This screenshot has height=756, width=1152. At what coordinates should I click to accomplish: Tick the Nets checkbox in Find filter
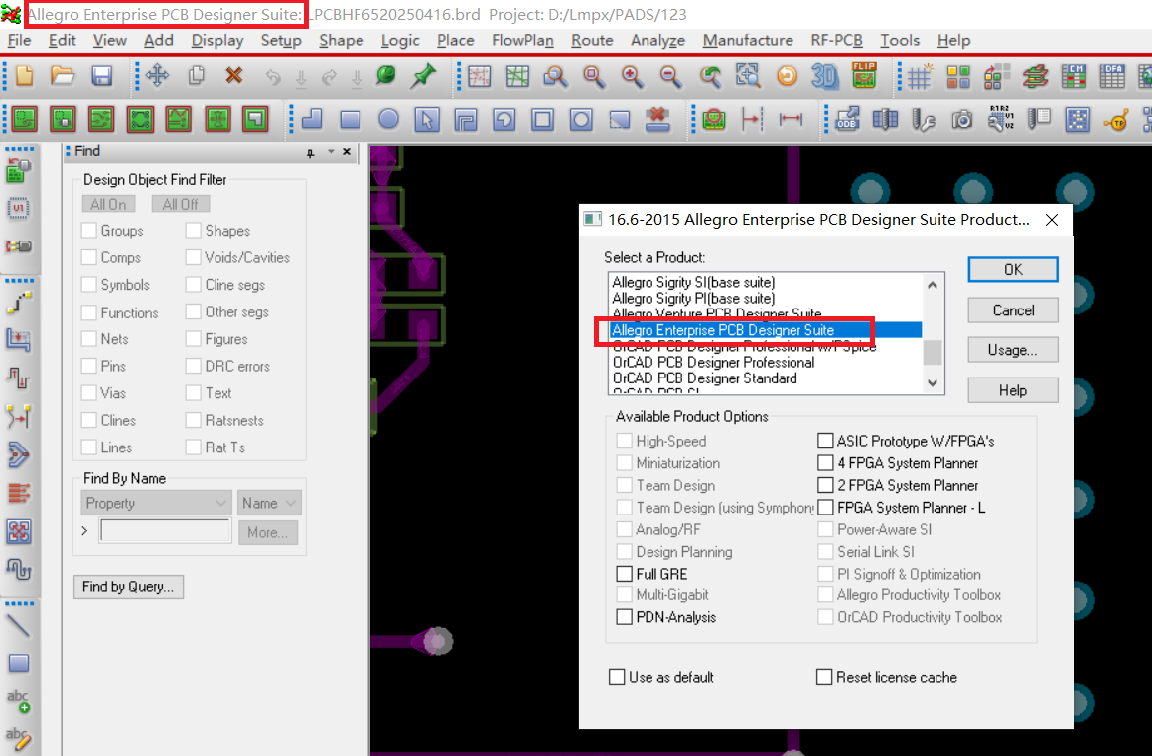(x=89, y=339)
